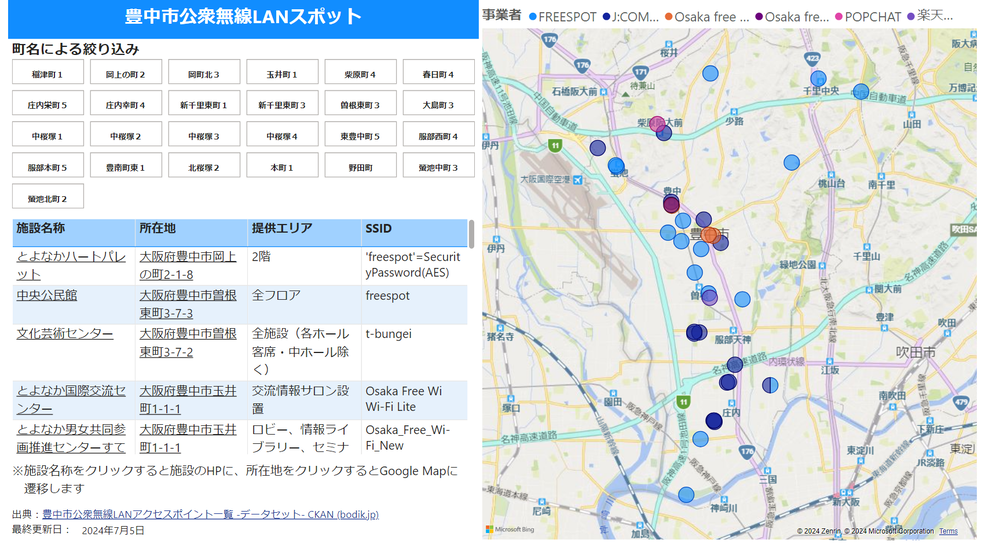Choose the 服部本町 5 filter

pyautogui.click(x=48, y=166)
